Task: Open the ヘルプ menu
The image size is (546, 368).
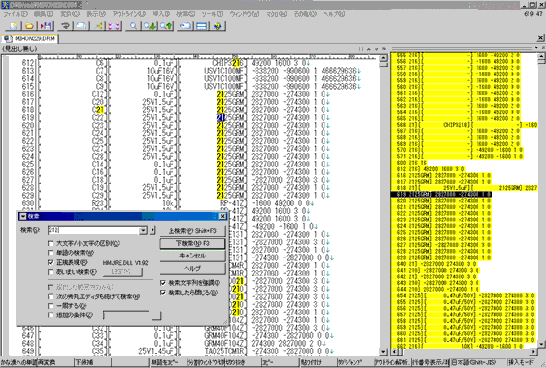Action: click(334, 14)
